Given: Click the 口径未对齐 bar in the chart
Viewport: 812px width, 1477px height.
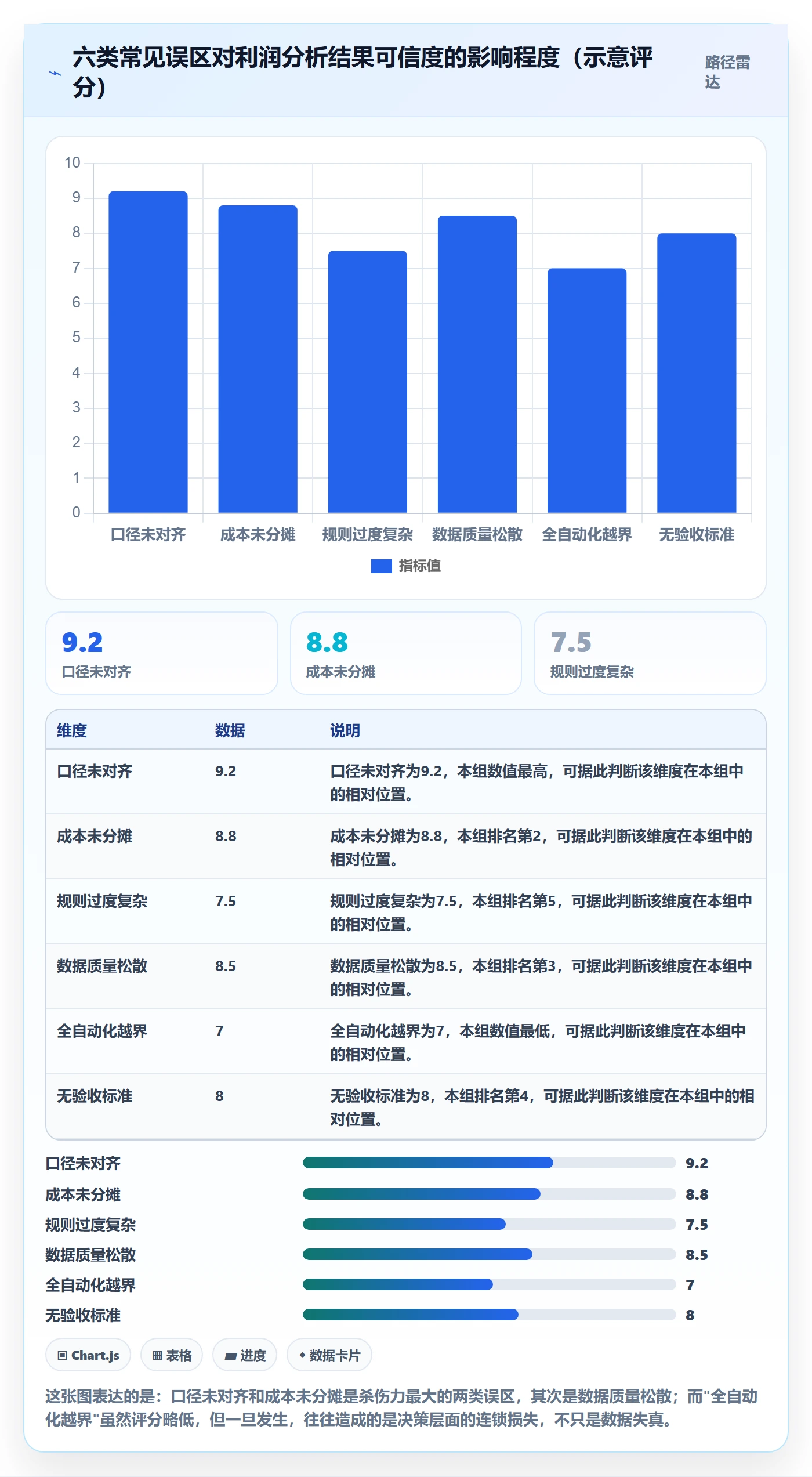Looking at the screenshot, I should click(x=148, y=352).
